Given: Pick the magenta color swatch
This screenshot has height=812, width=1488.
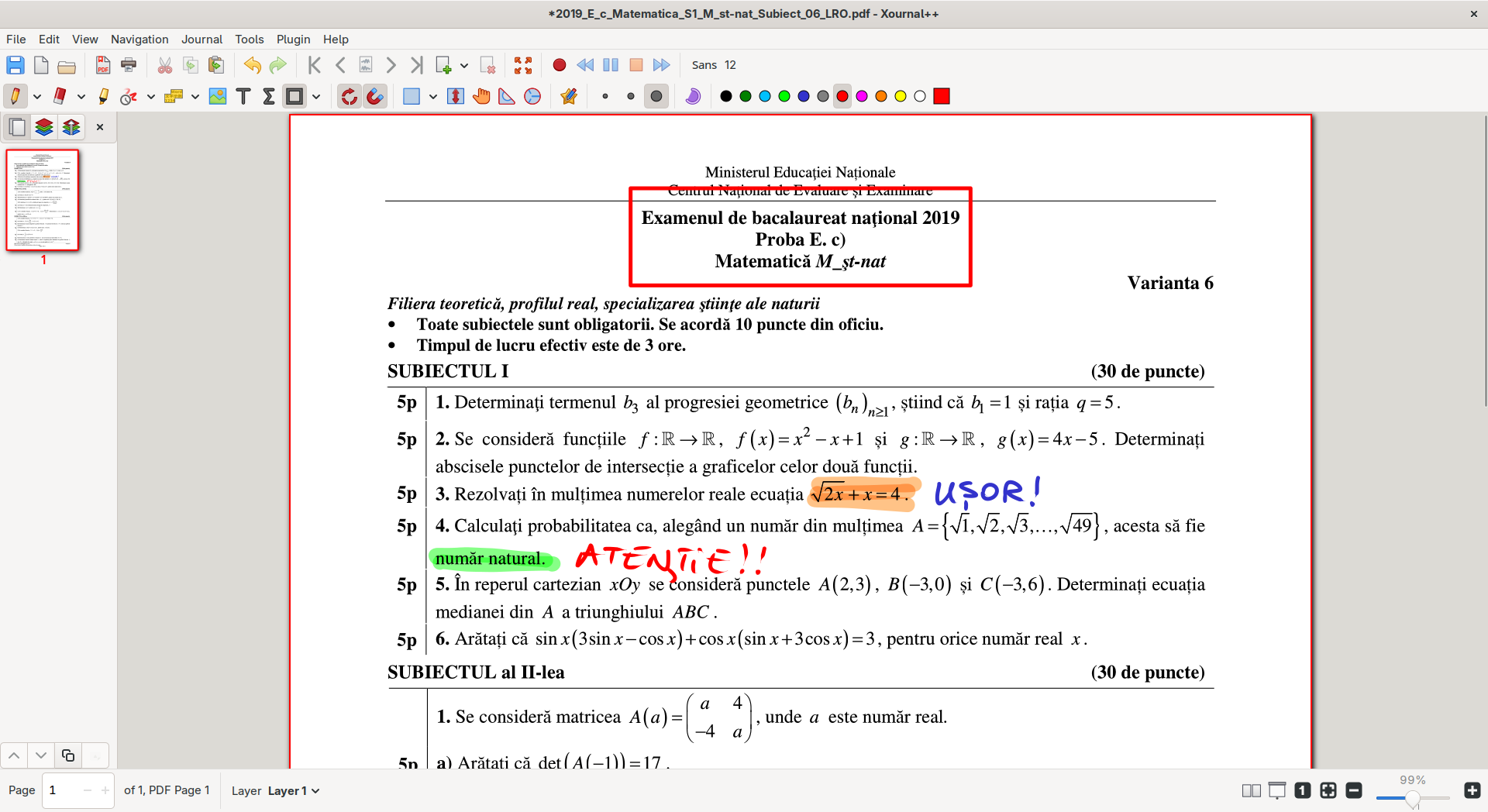Looking at the screenshot, I should coord(862,96).
